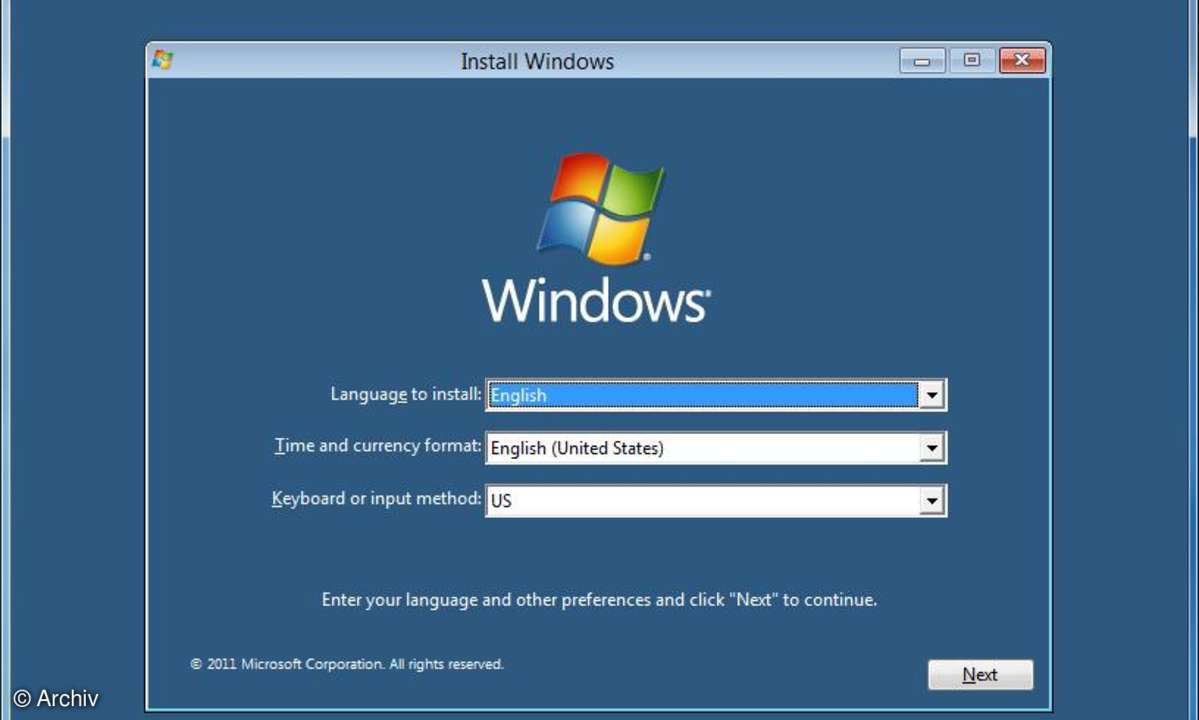Click the 'Language to install:' label

(406, 394)
